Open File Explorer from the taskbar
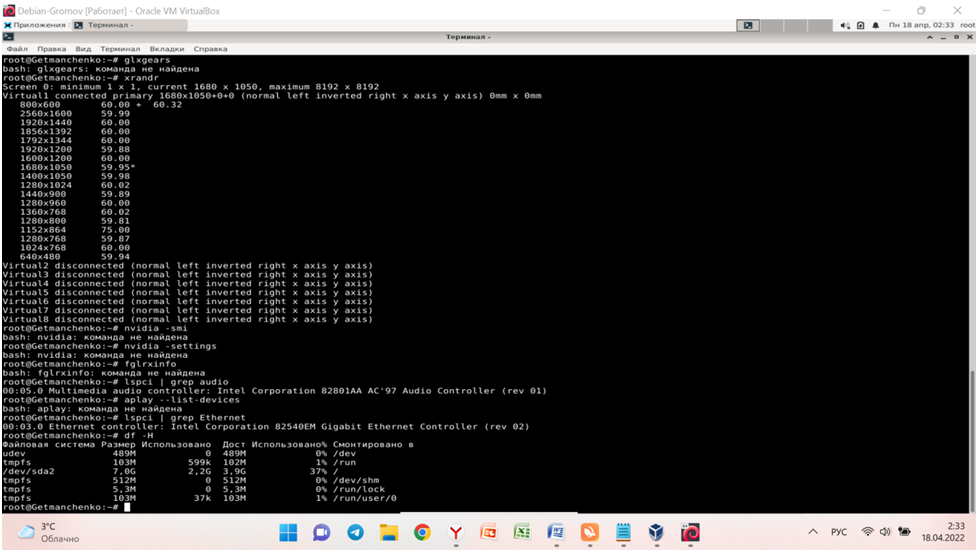978x552 pixels. pyautogui.click(x=389, y=532)
